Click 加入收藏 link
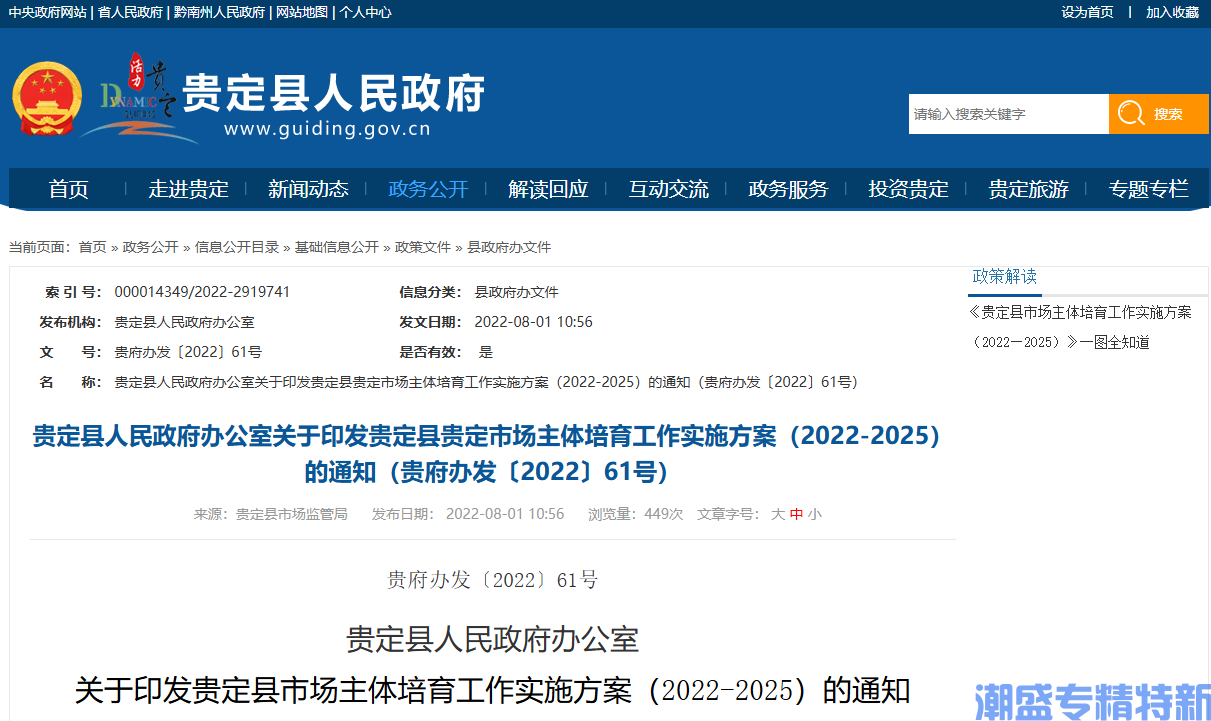 click(x=1172, y=12)
